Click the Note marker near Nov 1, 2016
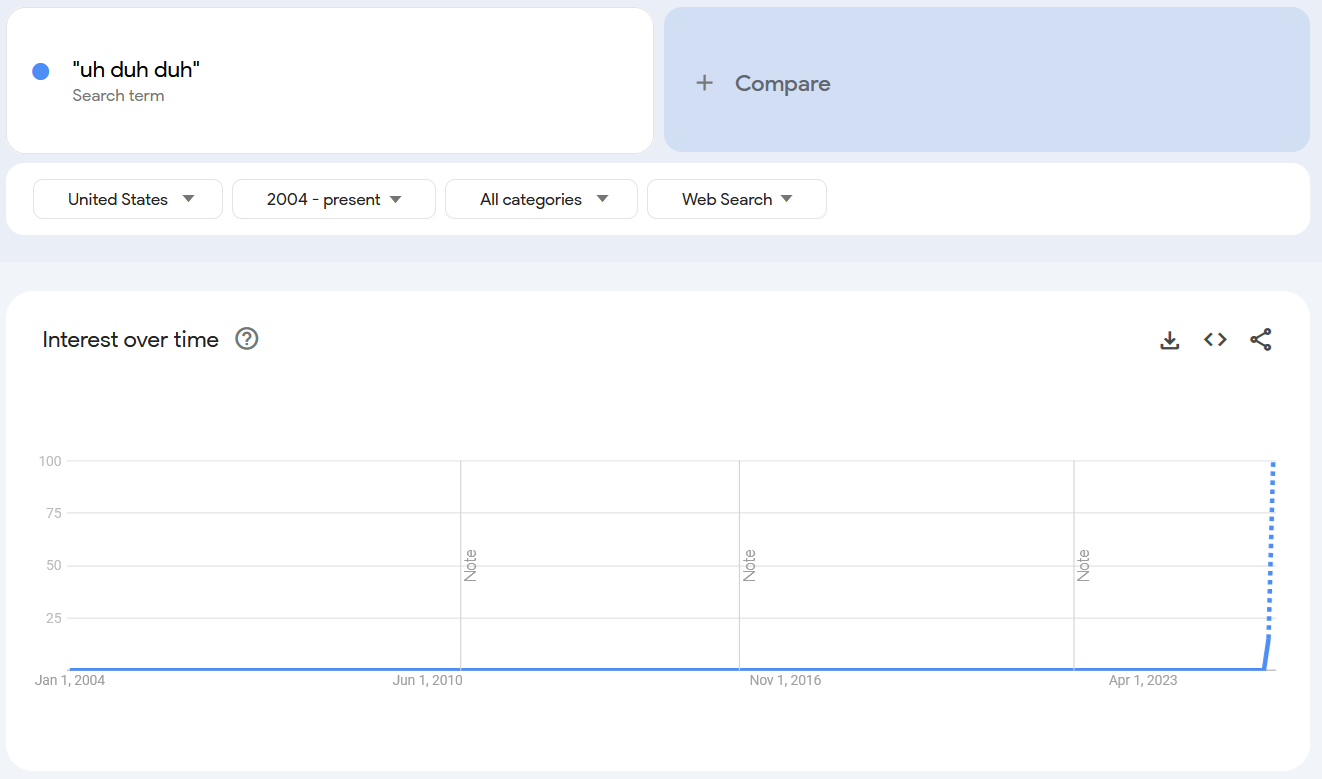This screenshot has width=1322, height=779. pyautogui.click(x=749, y=565)
